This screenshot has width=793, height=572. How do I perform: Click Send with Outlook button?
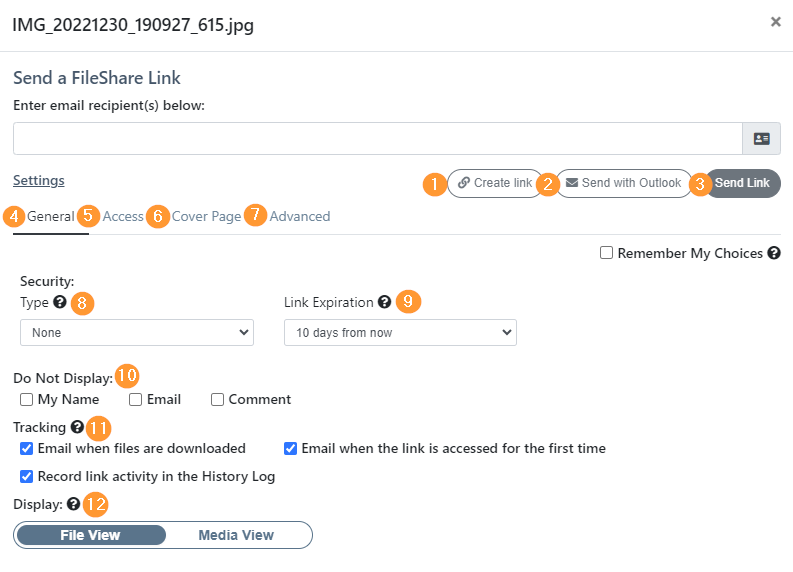coord(623,184)
